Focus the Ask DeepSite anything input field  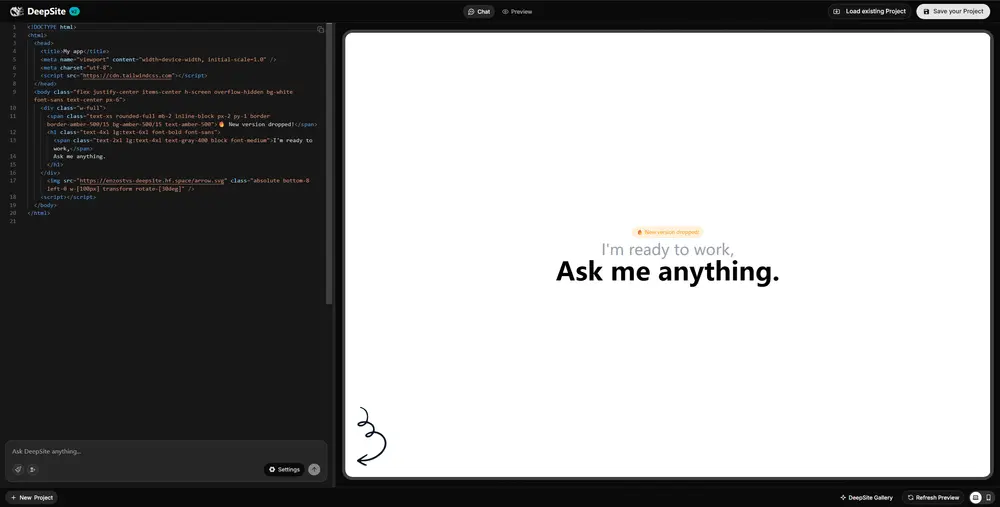[x=160, y=451]
